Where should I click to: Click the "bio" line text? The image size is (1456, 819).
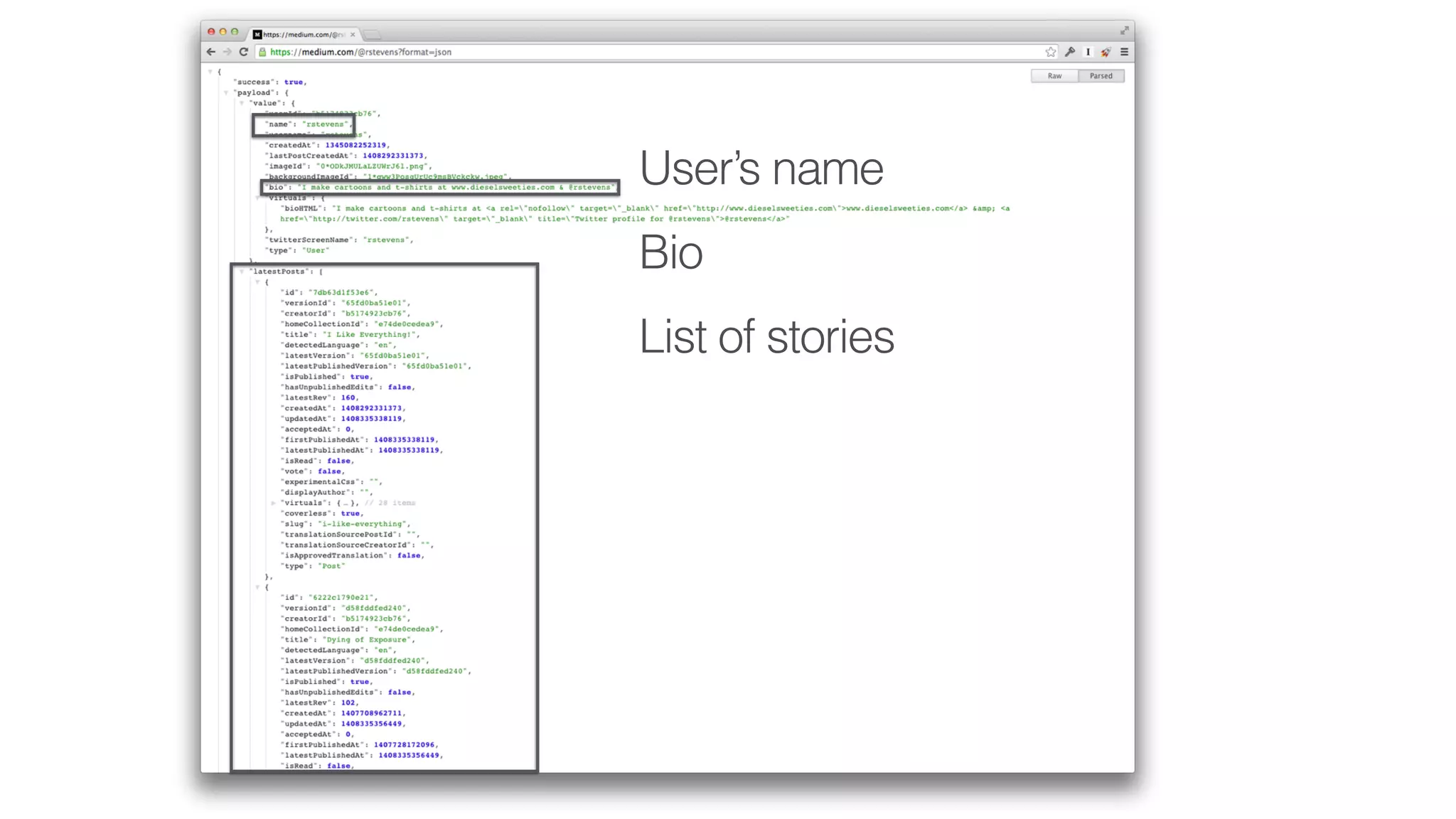point(440,188)
